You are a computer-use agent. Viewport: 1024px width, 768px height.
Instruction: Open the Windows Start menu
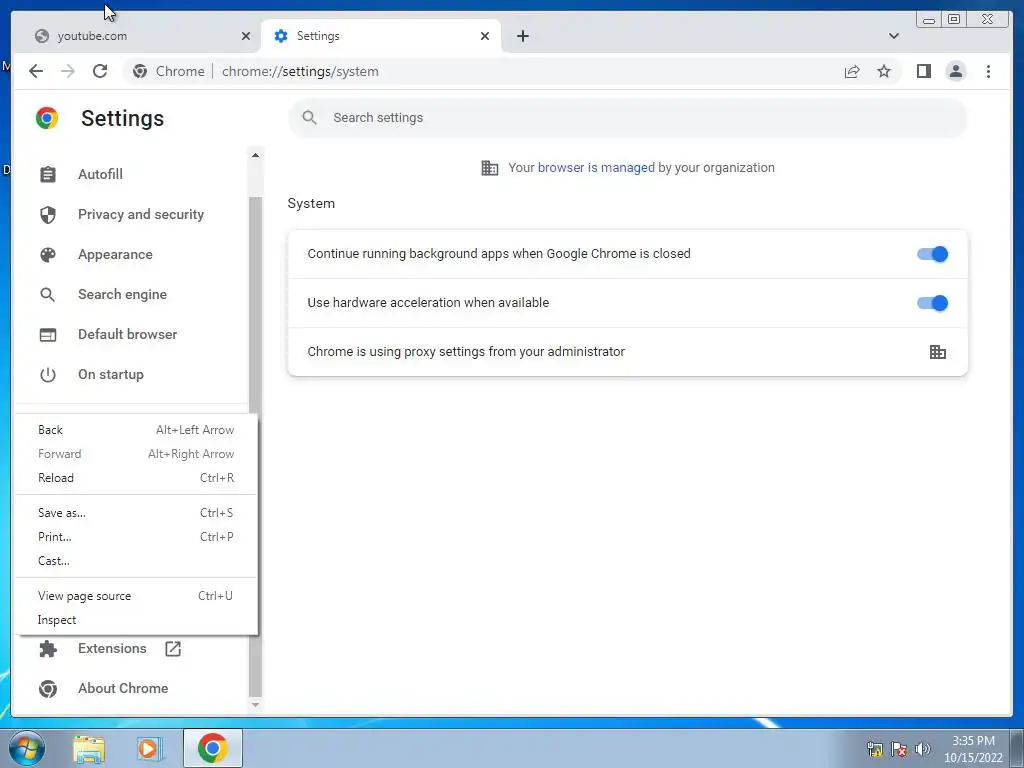[27, 748]
